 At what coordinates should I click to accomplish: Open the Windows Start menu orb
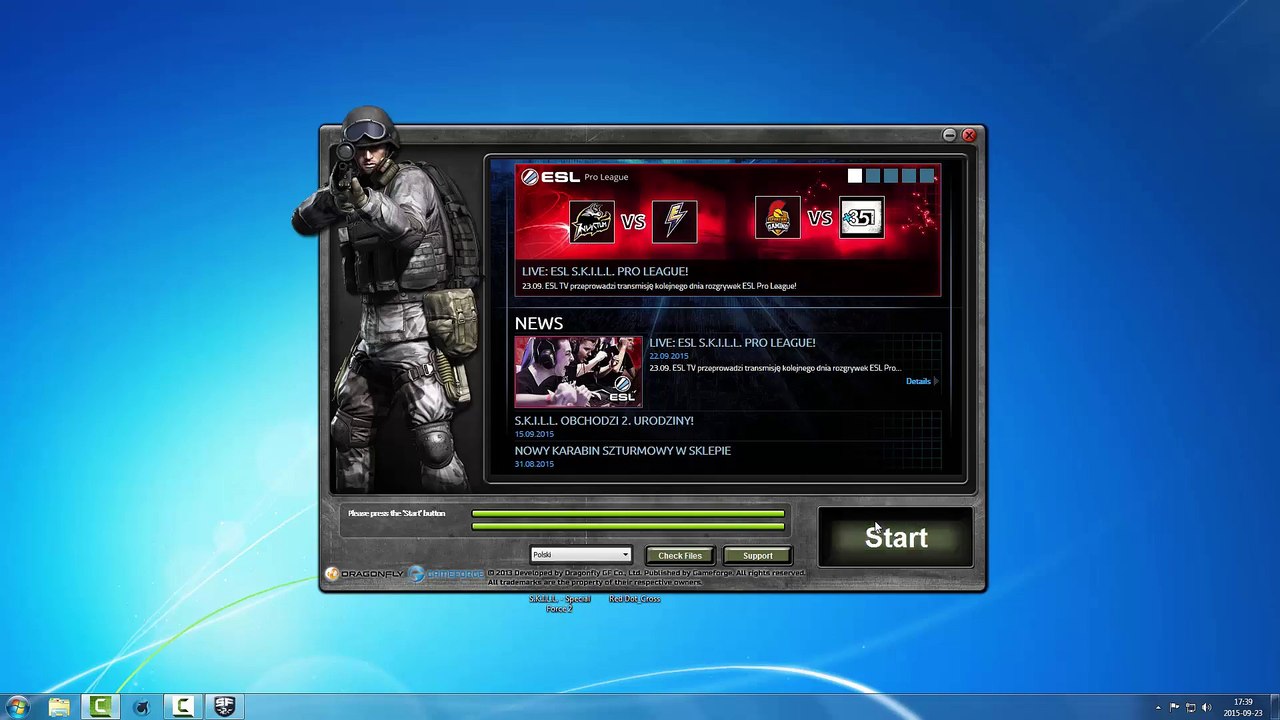tap(17, 707)
